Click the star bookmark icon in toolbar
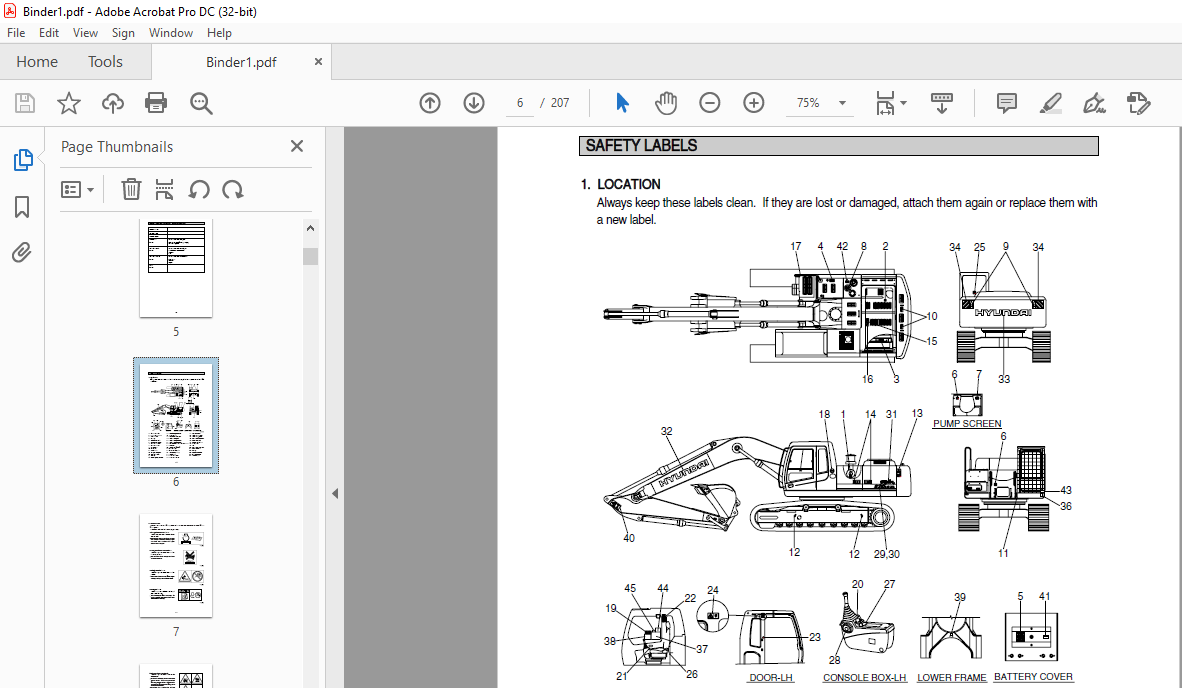Screen dimensions: 1182x688 click(x=69, y=103)
